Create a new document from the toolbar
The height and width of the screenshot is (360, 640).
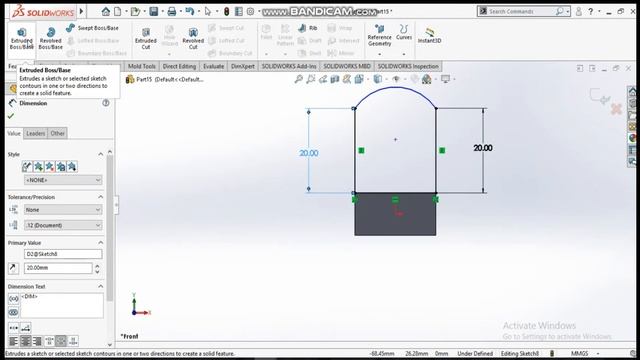(118, 11)
